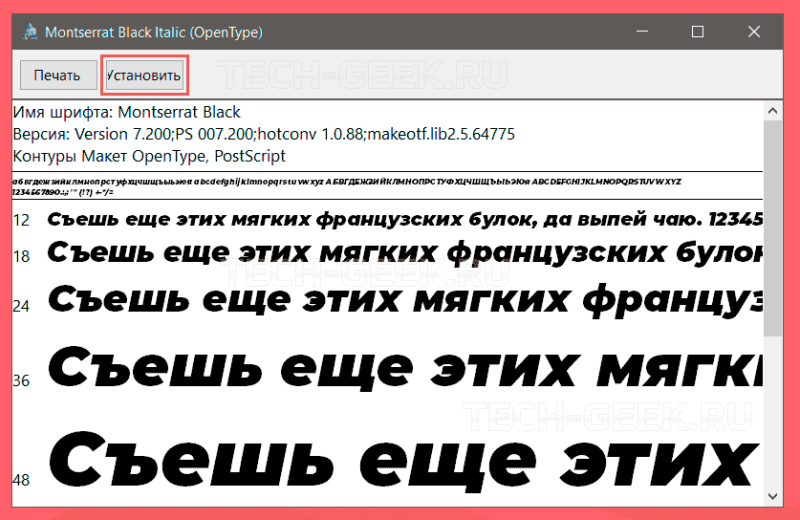
Task: Click the 18-point sample text line
Action: pos(405,253)
